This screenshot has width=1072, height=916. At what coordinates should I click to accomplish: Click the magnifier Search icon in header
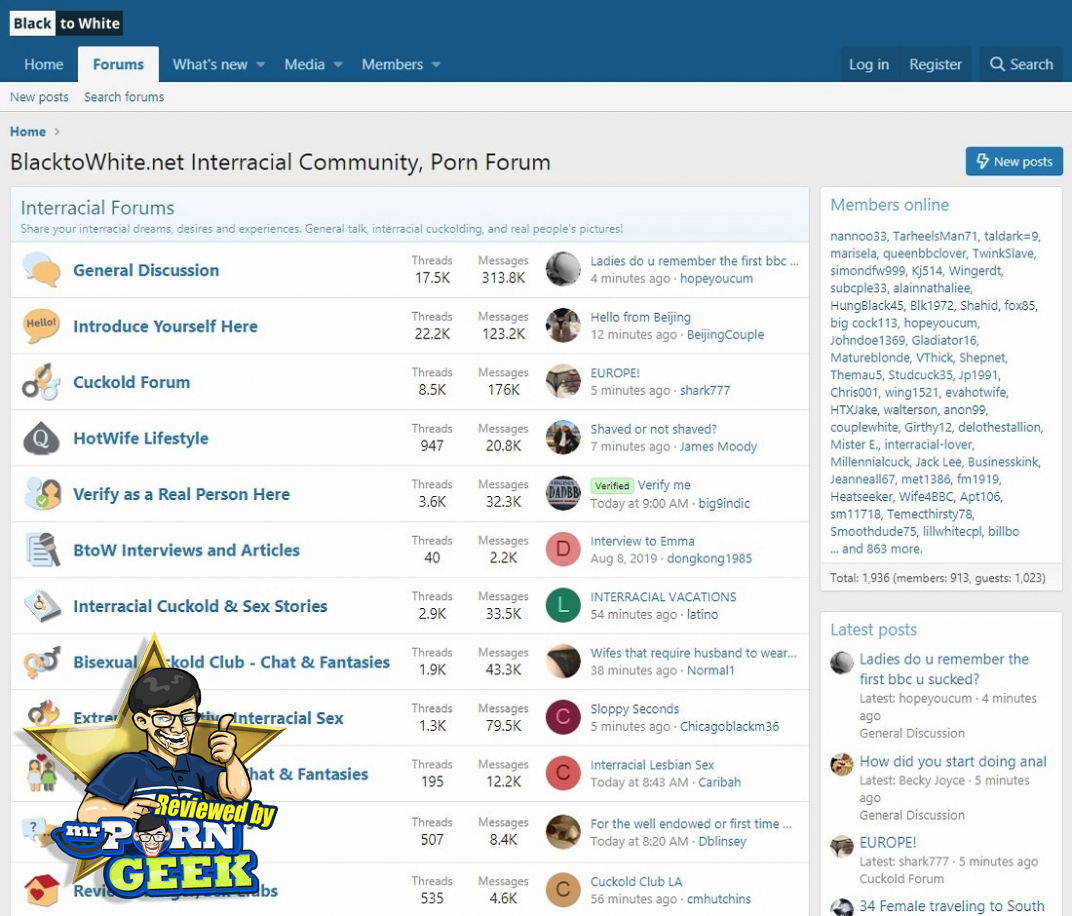point(997,64)
